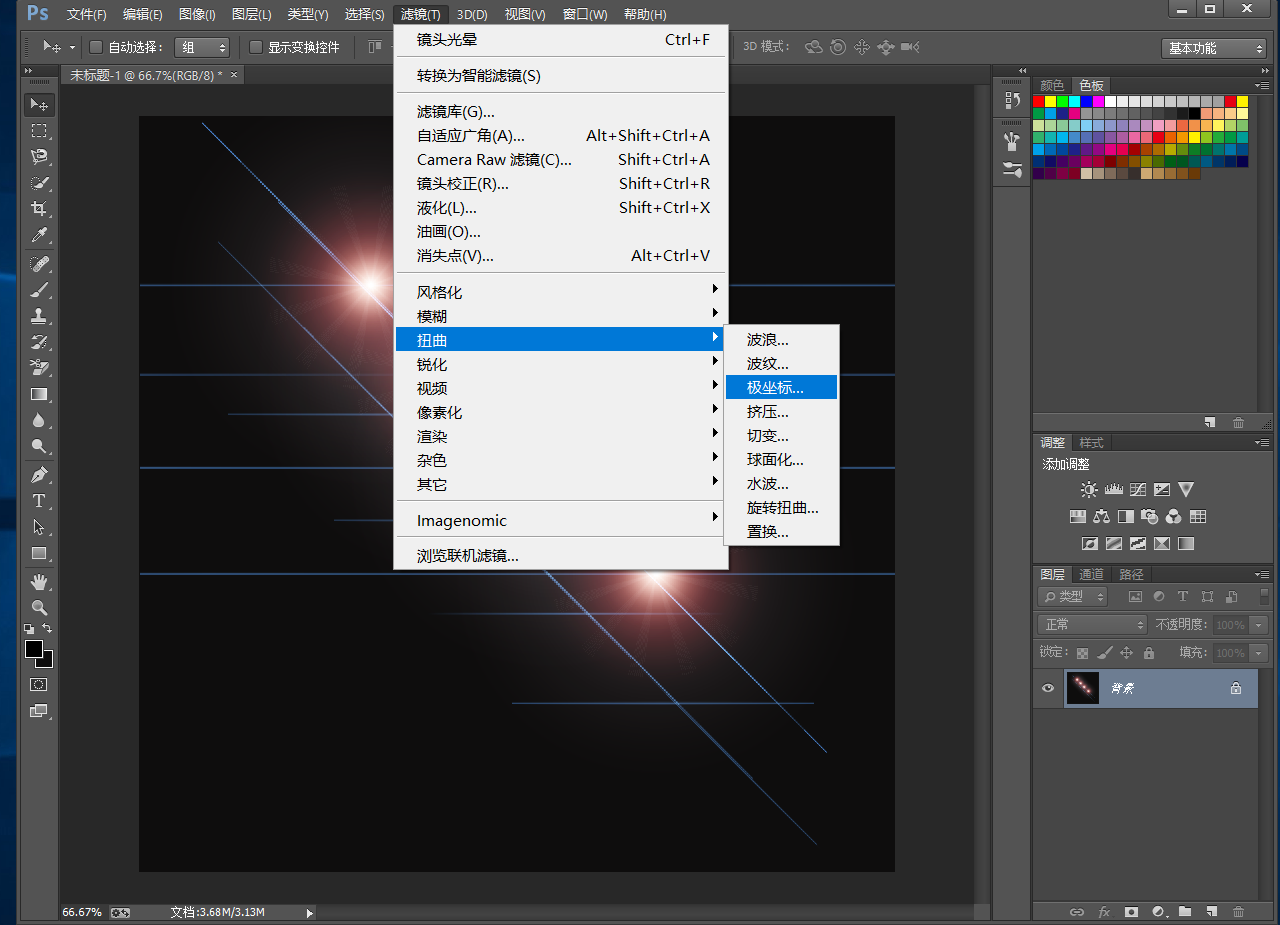Click the 背景 layer thumbnail
This screenshot has width=1280, height=925.
click(x=1082, y=689)
